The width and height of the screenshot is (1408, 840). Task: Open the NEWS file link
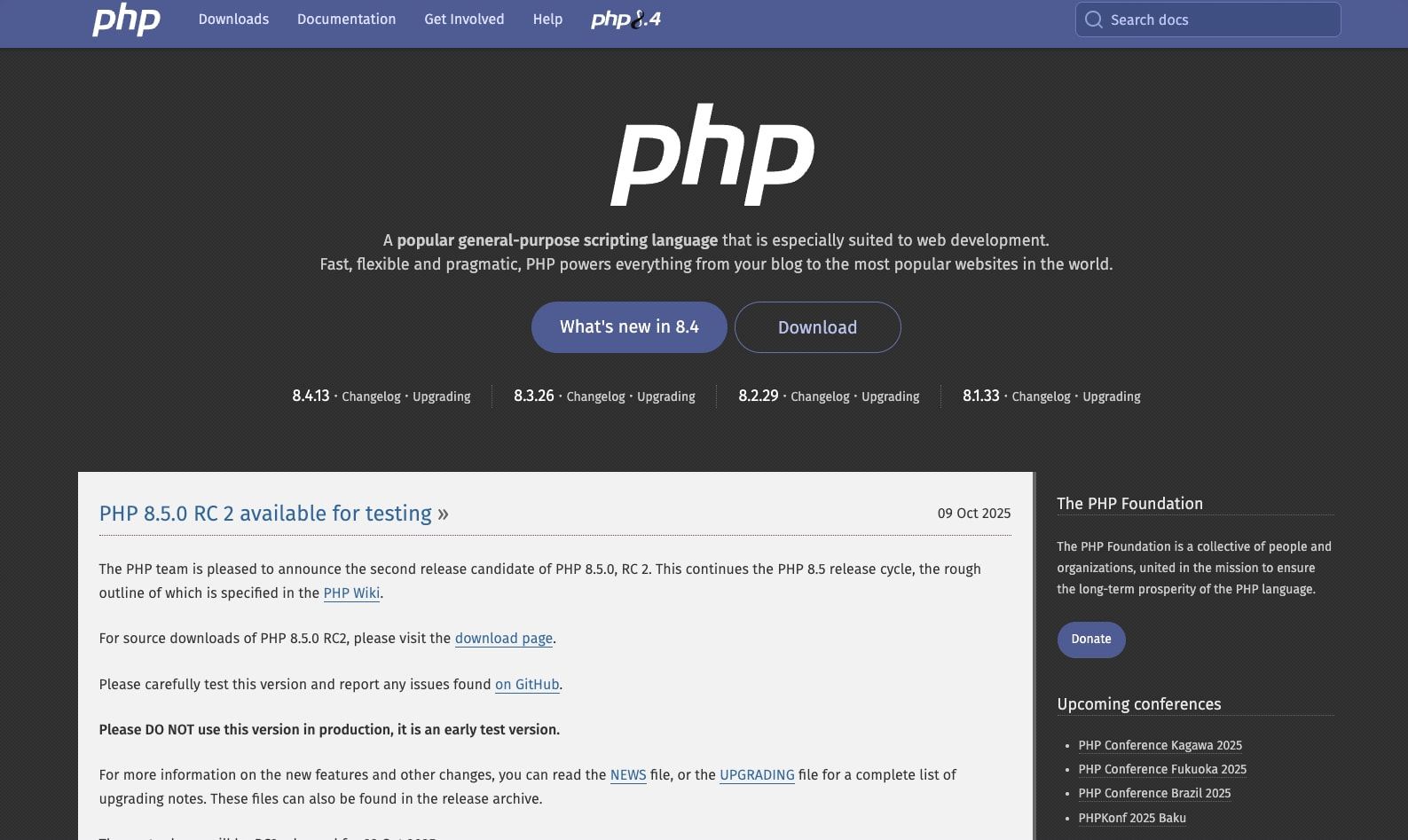tap(628, 775)
